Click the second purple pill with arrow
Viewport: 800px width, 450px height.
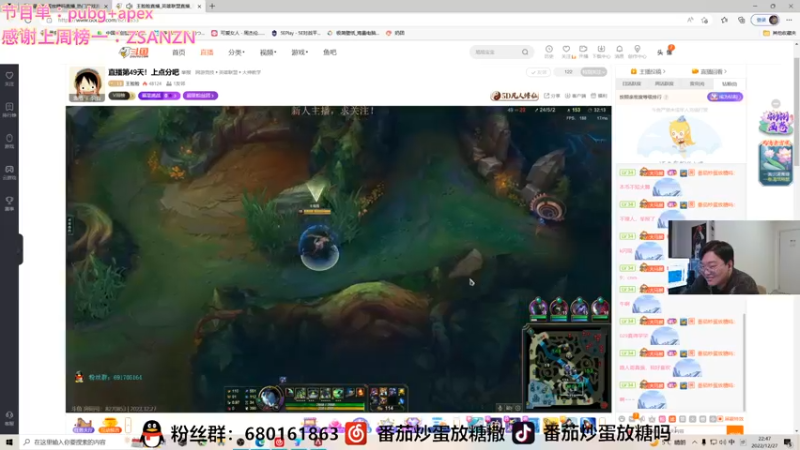201,95
